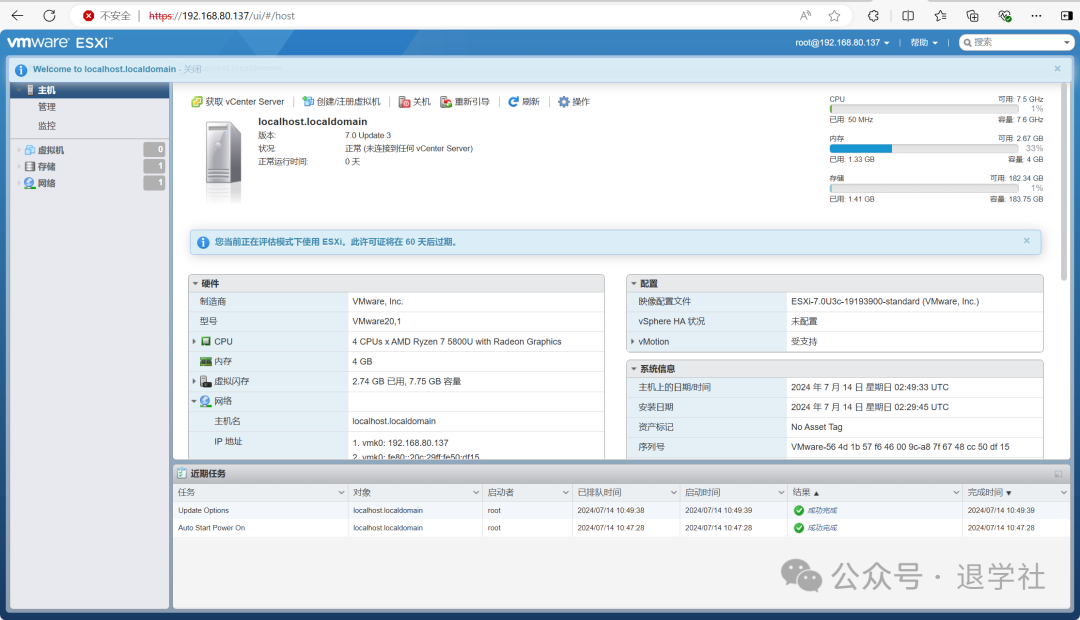Maximize the 近期任务 panel icon
The height and width of the screenshot is (620, 1080).
coord(1058,474)
